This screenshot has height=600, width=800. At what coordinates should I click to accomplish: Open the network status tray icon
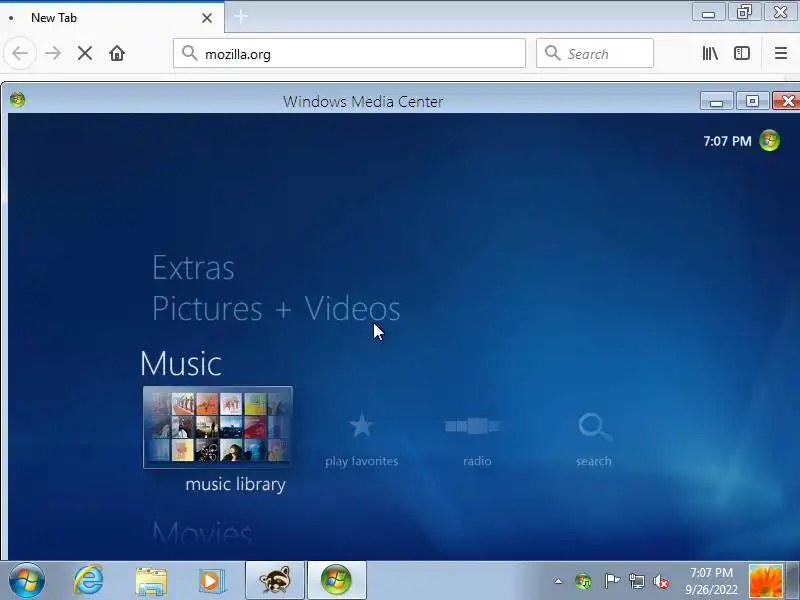636,581
